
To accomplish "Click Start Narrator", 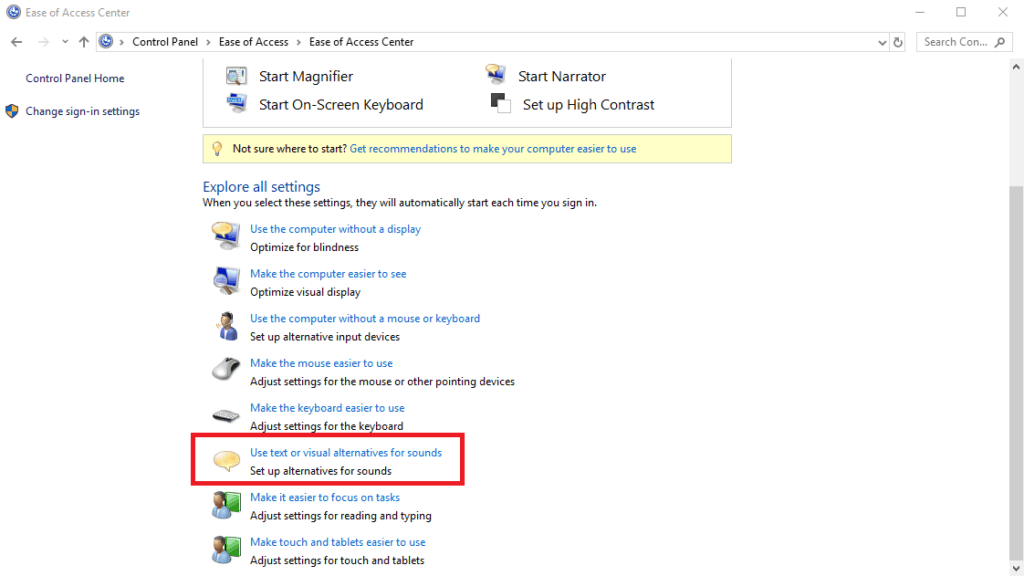I will tap(562, 76).
